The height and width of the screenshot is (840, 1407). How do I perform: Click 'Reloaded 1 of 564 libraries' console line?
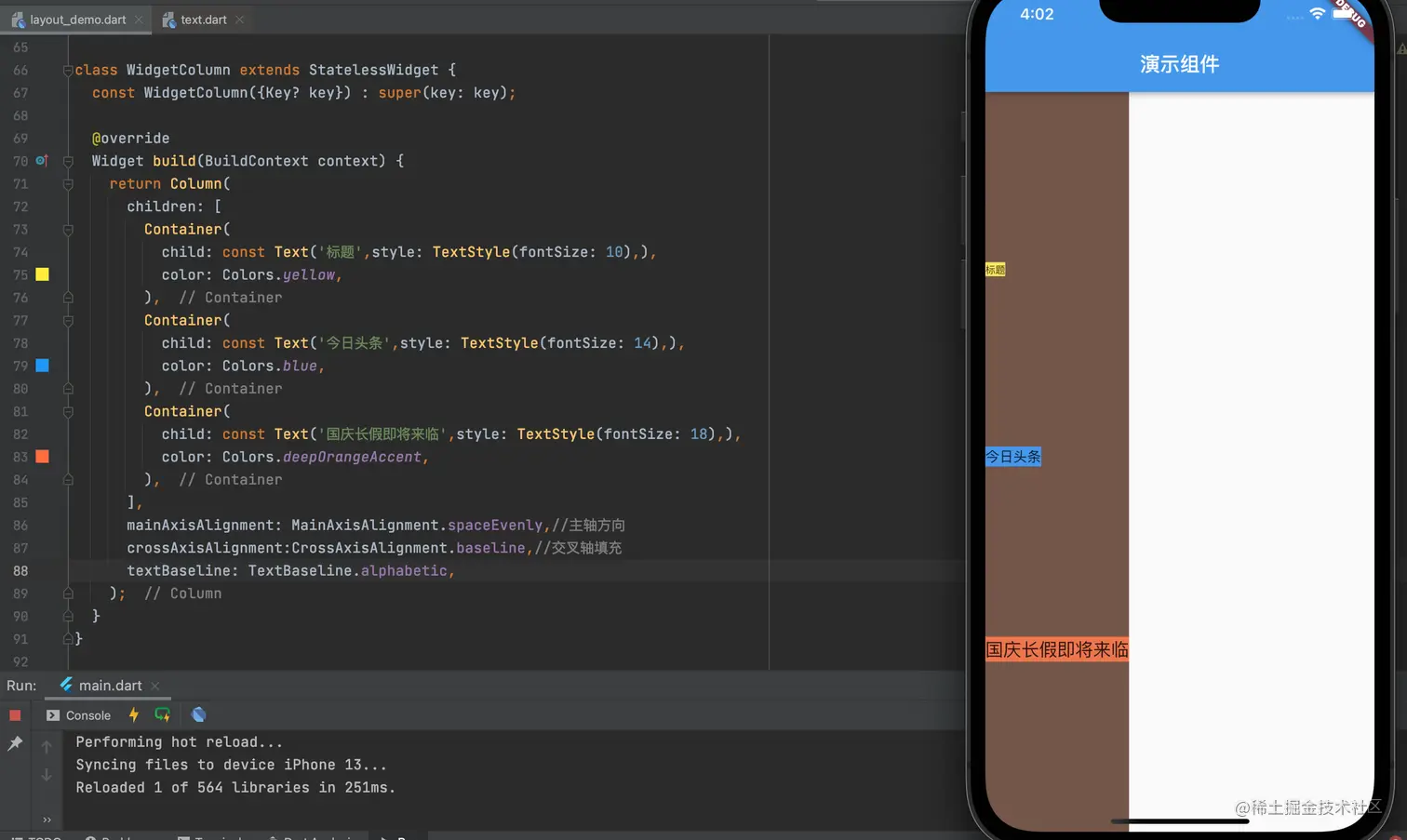235,788
